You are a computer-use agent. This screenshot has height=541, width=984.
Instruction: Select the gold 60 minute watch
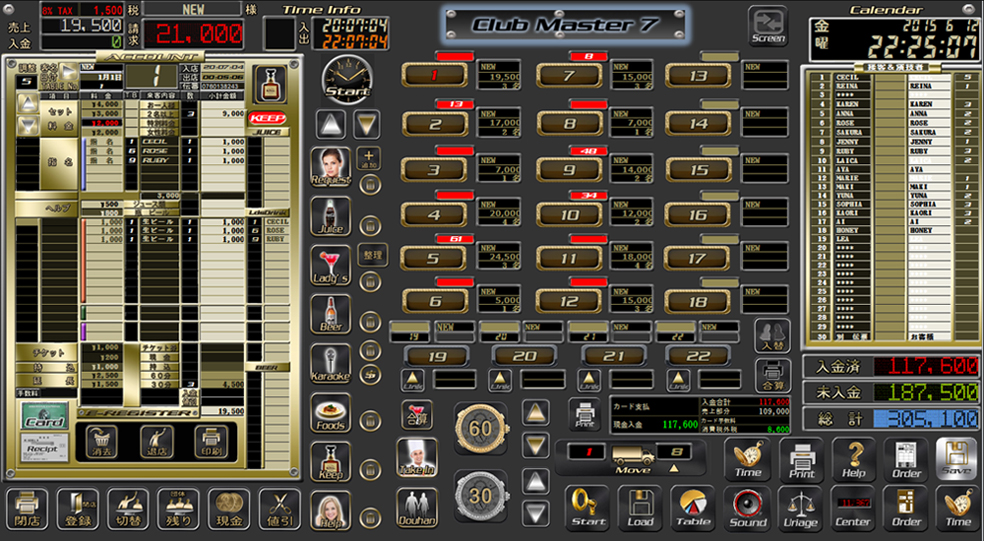click(x=481, y=429)
